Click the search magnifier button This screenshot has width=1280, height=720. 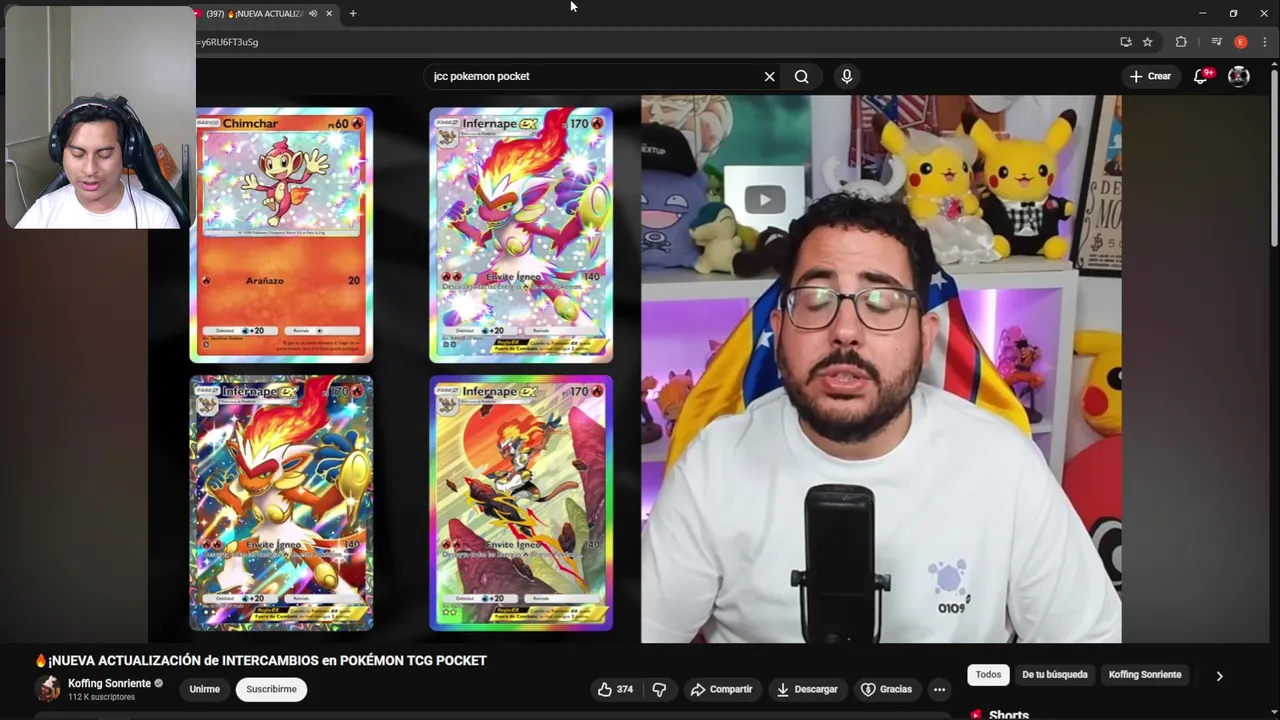pos(802,76)
